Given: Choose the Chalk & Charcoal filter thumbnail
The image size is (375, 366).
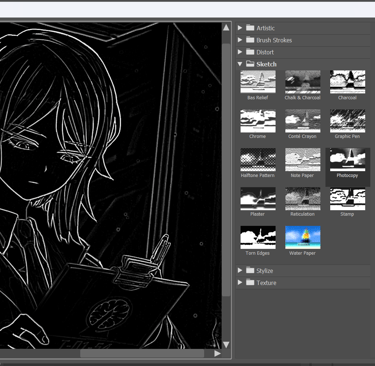Looking at the screenshot, I should [303, 82].
